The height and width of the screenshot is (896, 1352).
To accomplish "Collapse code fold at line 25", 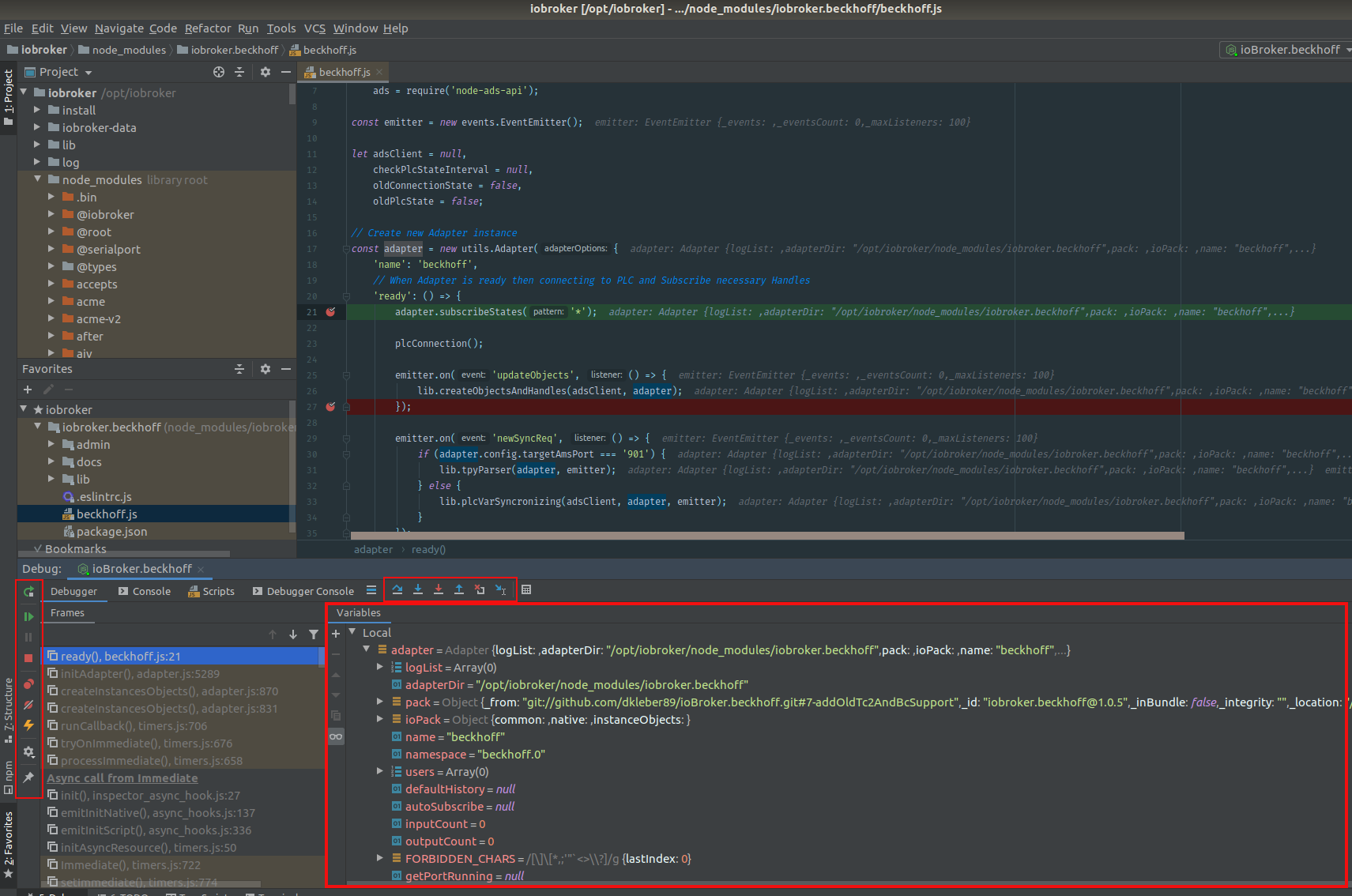I will (x=346, y=375).
